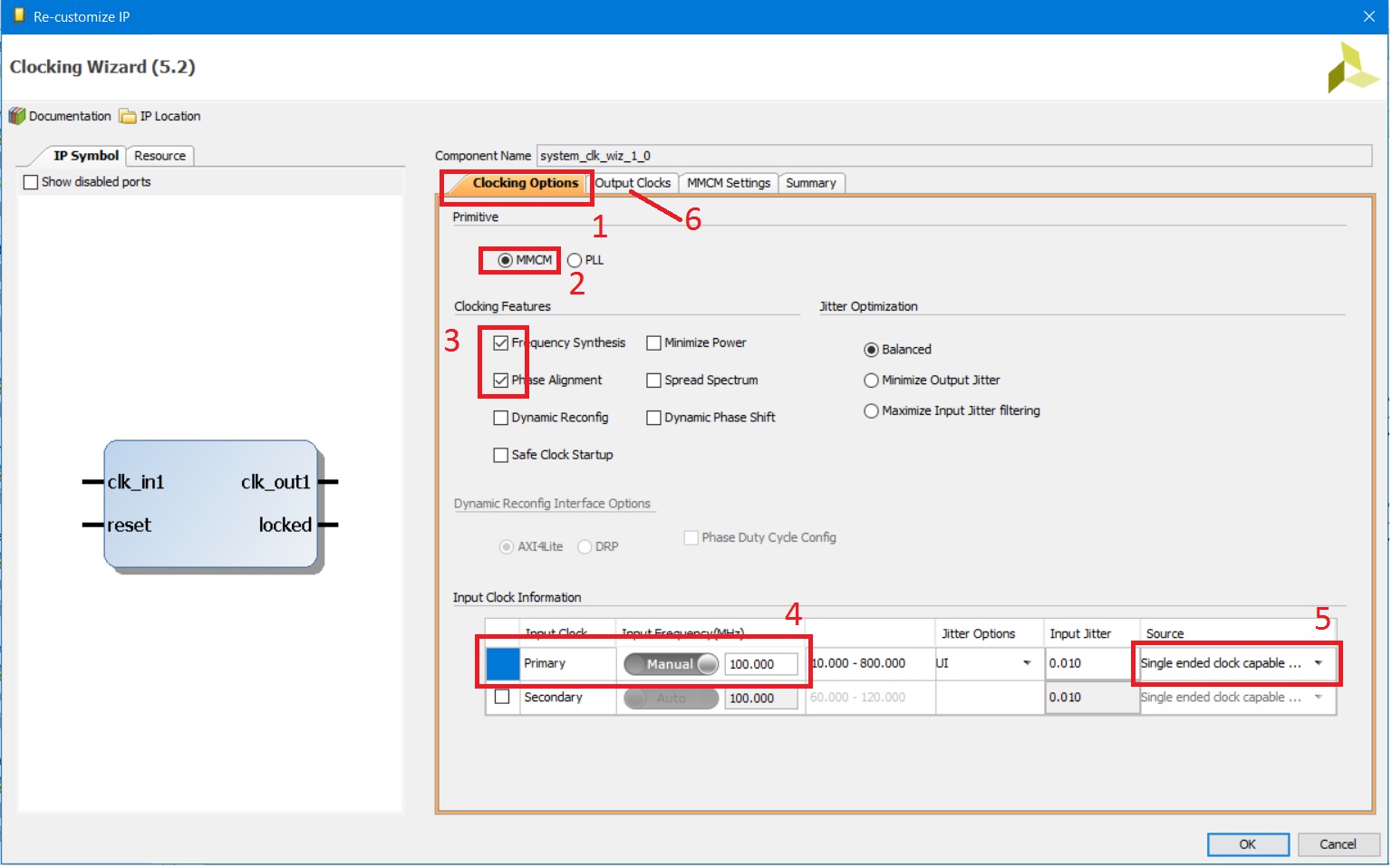Click the IP Location folder icon
This screenshot has width=1392, height=868.
pos(128,116)
